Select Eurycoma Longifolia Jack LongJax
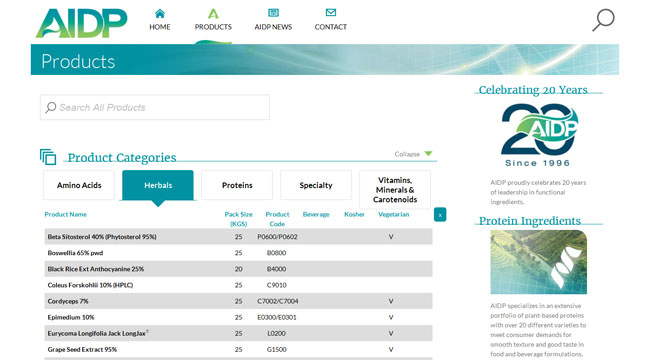Image resolution: width=650 pixels, height=360 pixels. pyautogui.click(x=238, y=333)
